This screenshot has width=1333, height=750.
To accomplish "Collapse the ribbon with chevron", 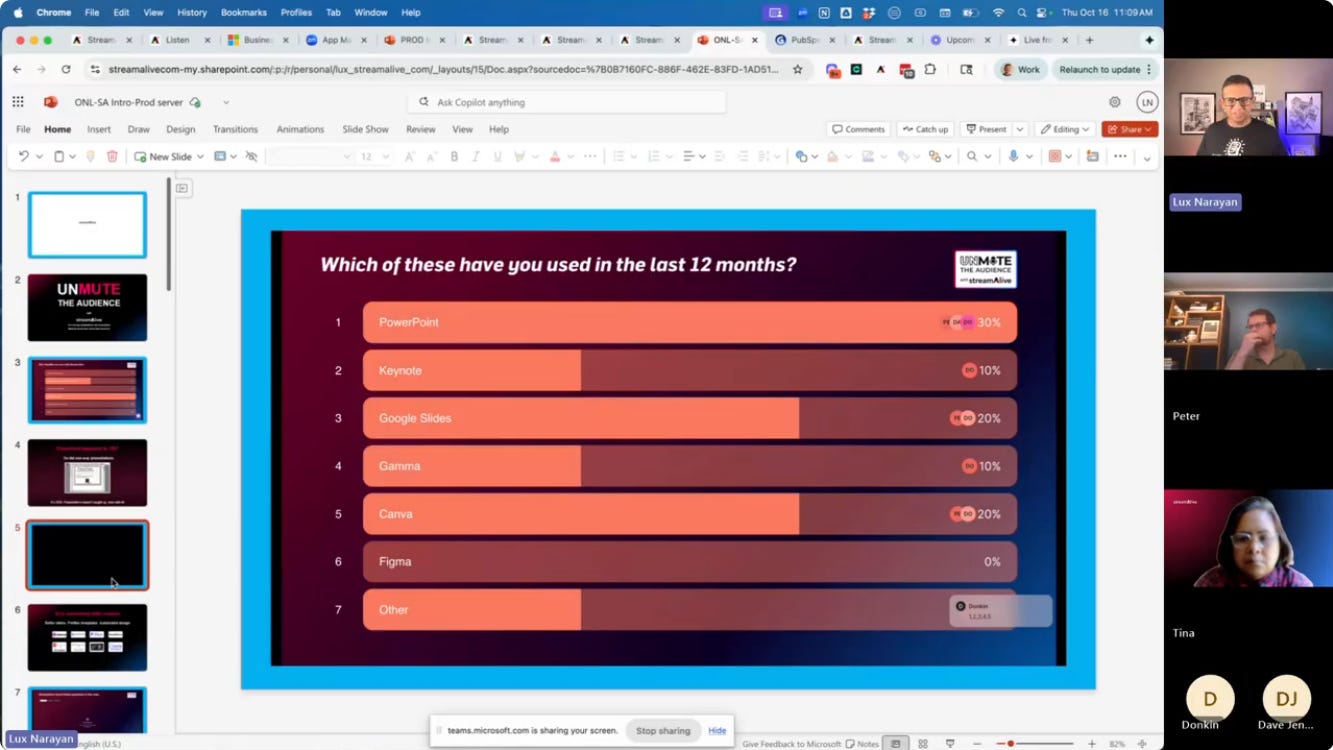I will click(1147, 157).
